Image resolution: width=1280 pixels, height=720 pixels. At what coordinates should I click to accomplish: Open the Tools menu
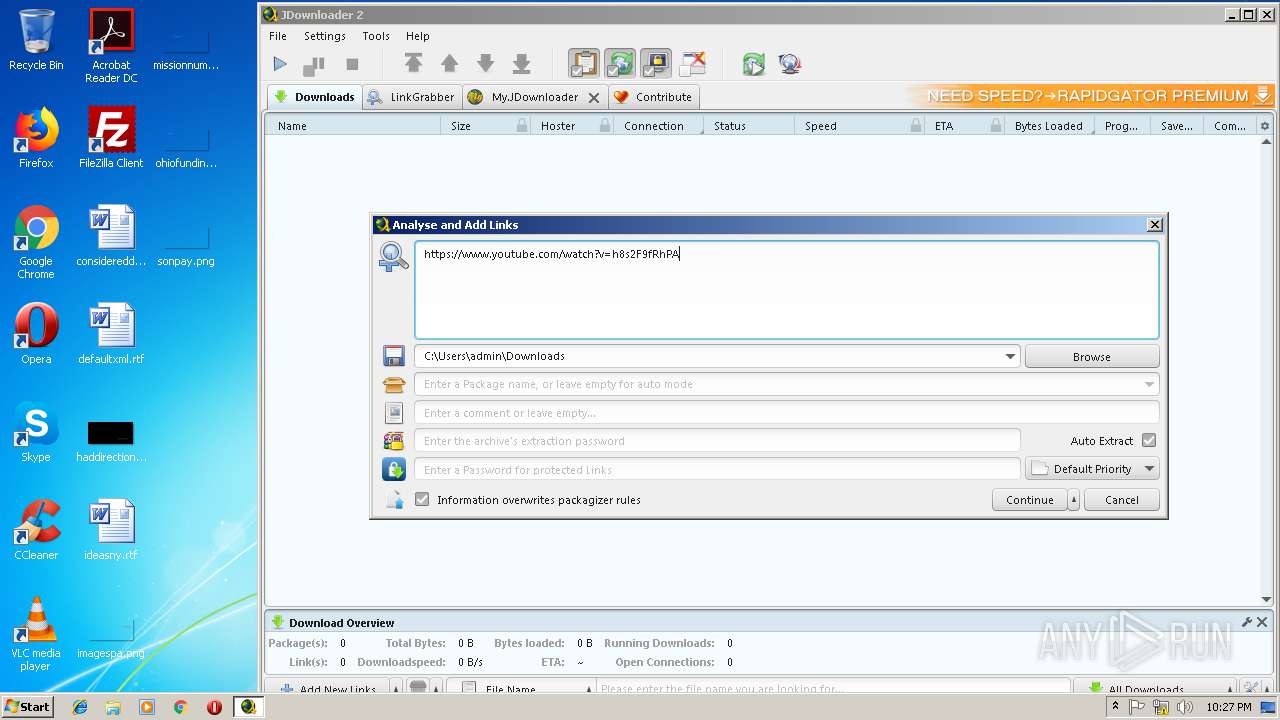coord(376,36)
